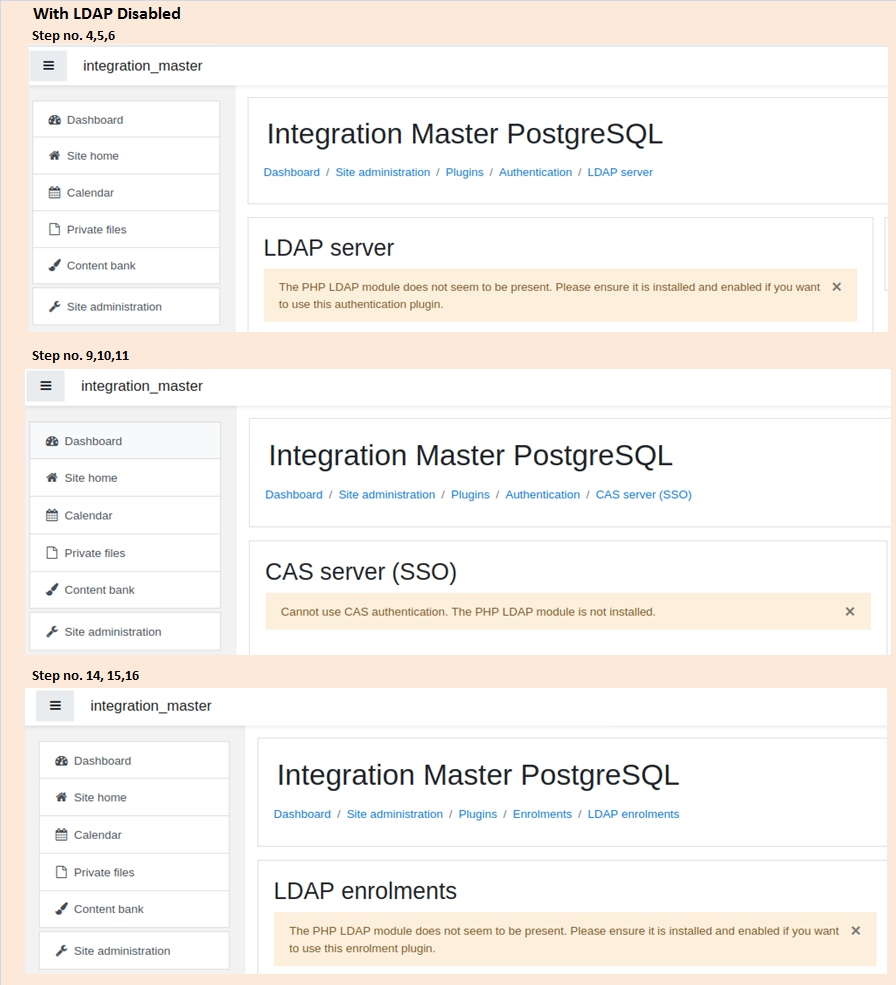The image size is (896, 985).
Task: Click Content bank brush icon in CAS server panel
Action: pyautogui.click(x=52, y=589)
